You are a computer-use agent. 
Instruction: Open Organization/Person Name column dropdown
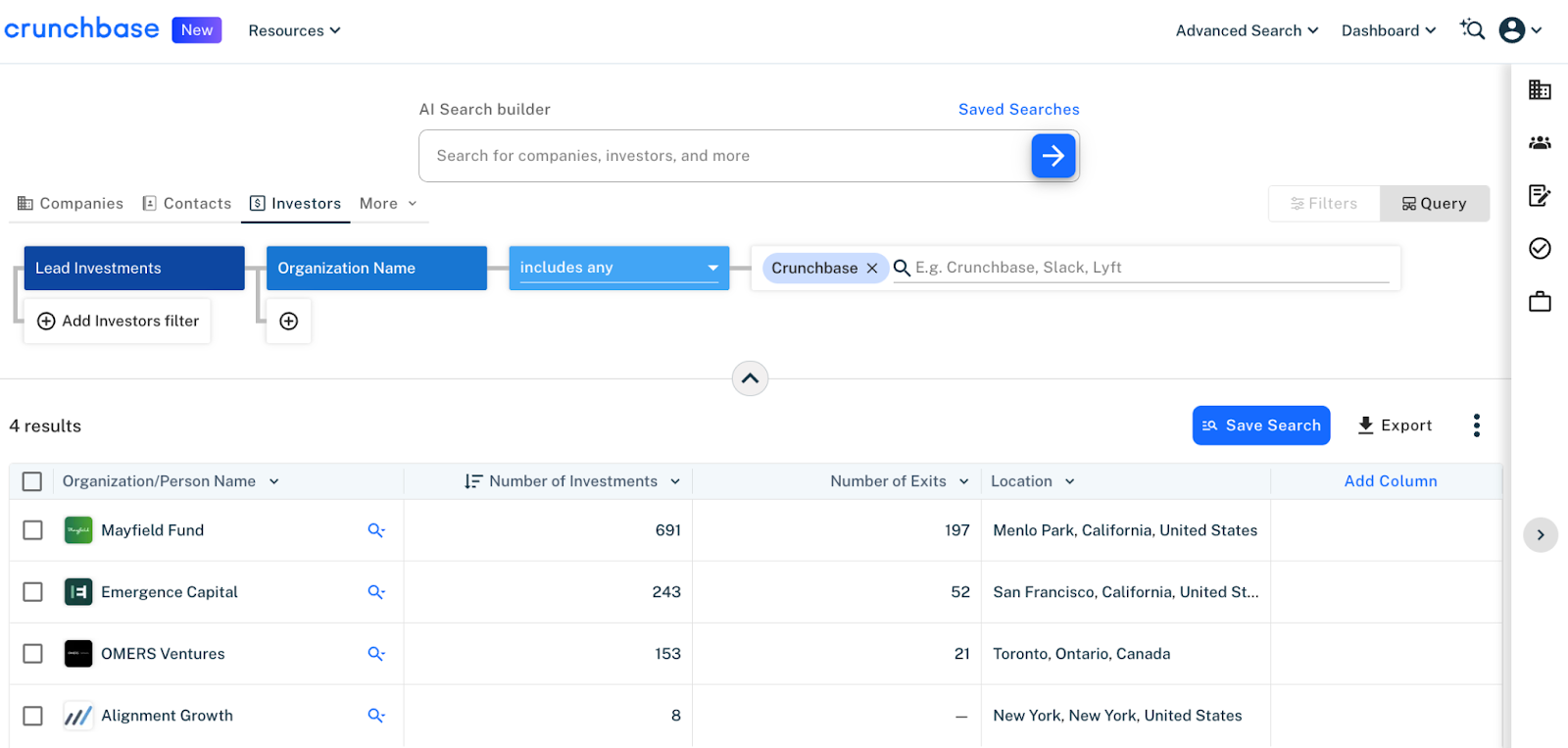[x=274, y=481]
